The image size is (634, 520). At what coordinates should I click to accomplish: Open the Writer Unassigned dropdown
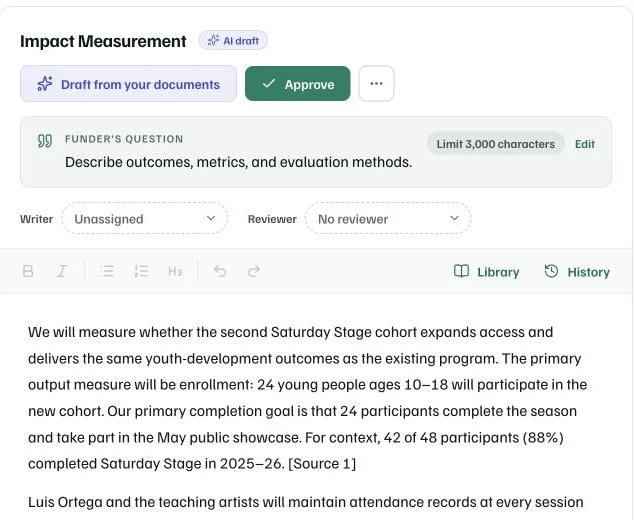pyautogui.click(x=144, y=218)
